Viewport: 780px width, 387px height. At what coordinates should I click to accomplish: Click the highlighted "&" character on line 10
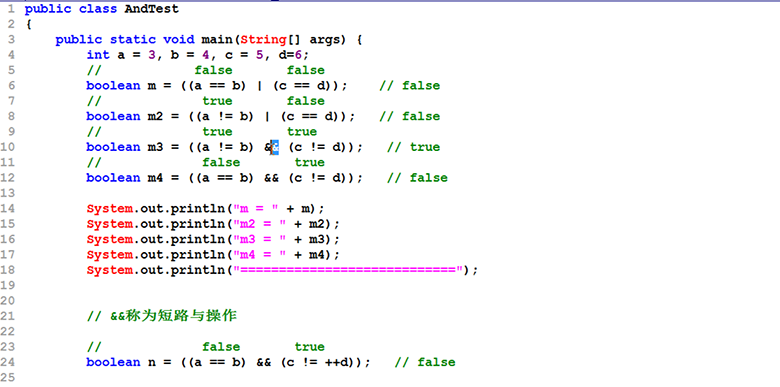[275, 147]
